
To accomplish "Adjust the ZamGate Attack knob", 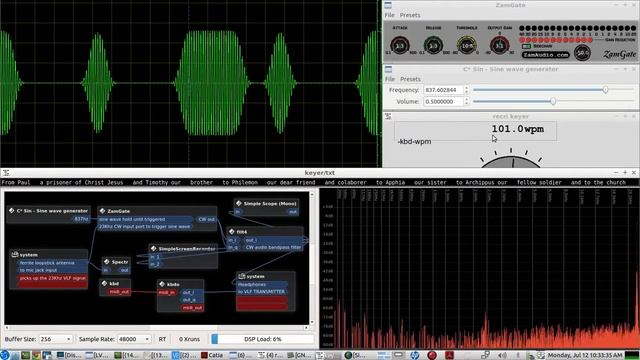I will click(x=400, y=46).
